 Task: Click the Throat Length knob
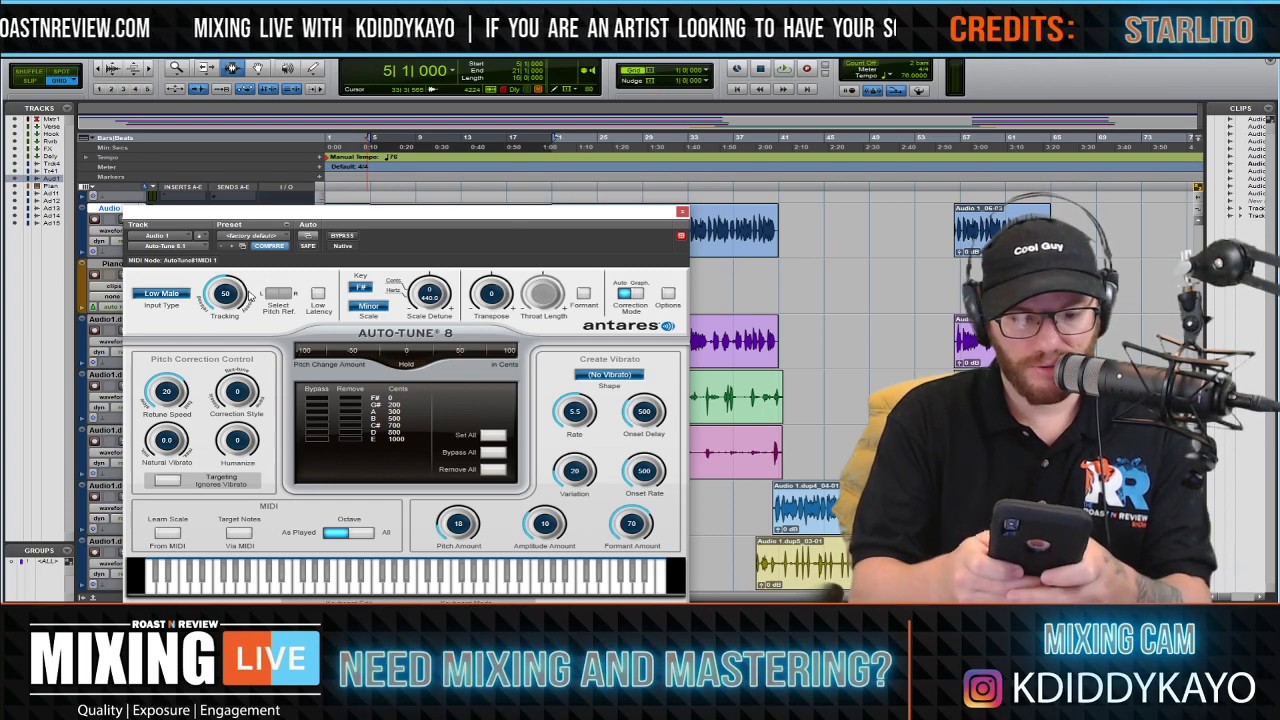tap(543, 293)
